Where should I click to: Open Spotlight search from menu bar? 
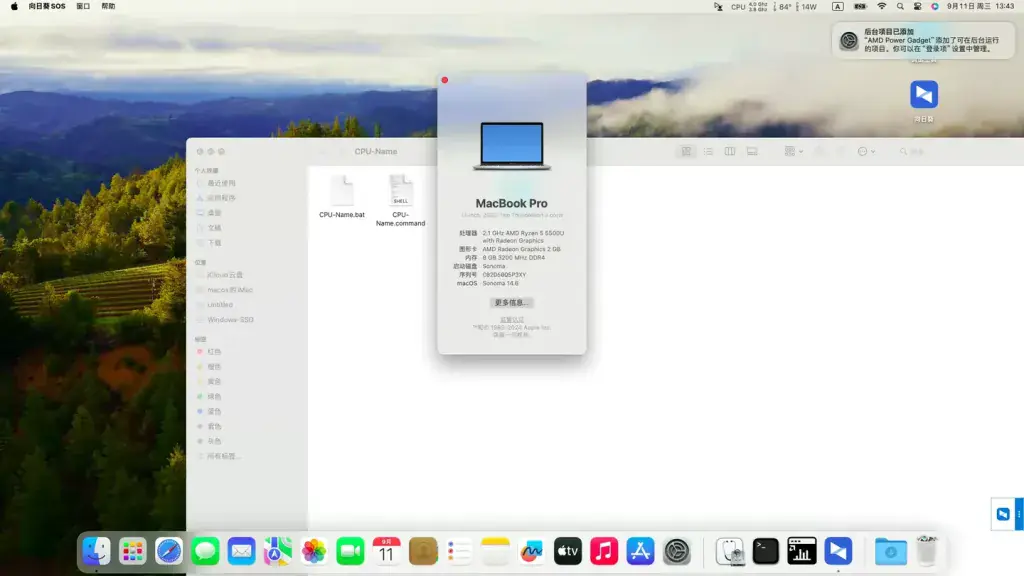click(901, 7)
